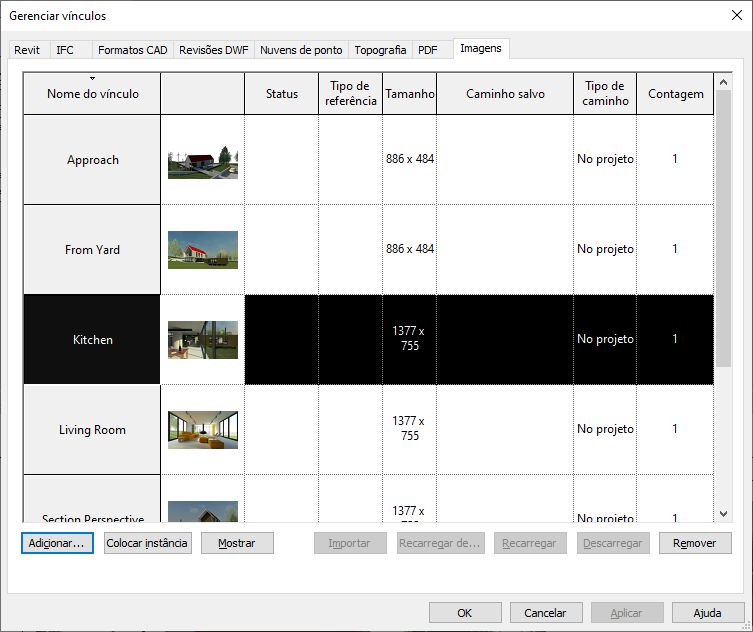Click the 1377 x 755 size of Living Room
Viewport: 753px width, 632px height.
(x=409, y=428)
